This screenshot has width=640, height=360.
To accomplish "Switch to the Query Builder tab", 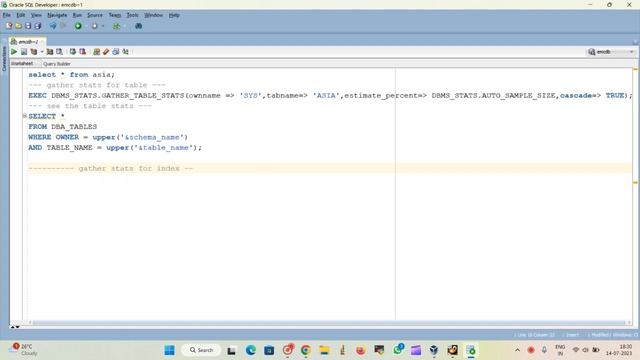I will point(56,64).
